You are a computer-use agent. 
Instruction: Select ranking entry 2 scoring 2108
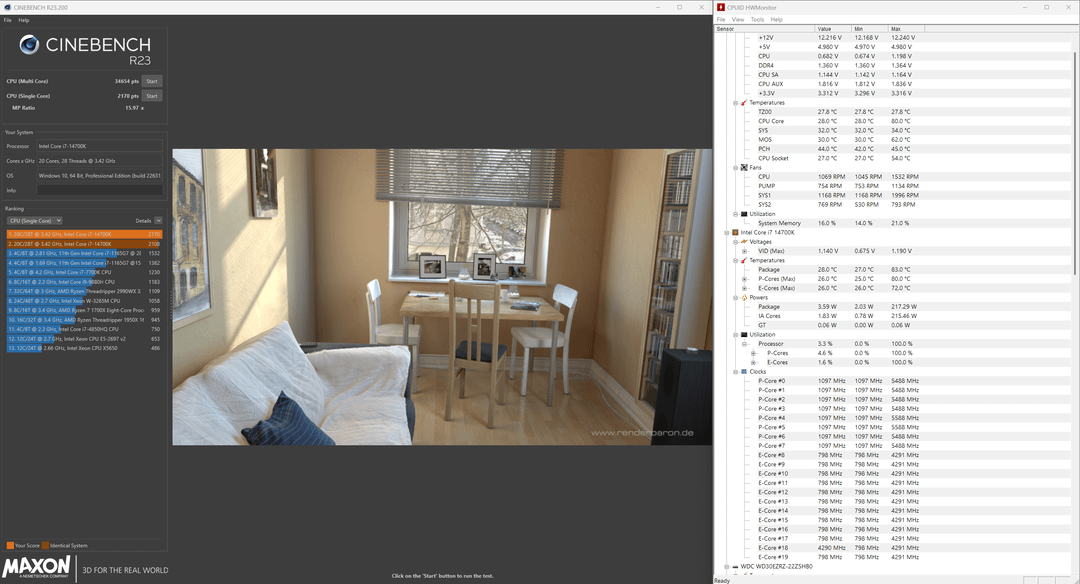click(x=84, y=244)
